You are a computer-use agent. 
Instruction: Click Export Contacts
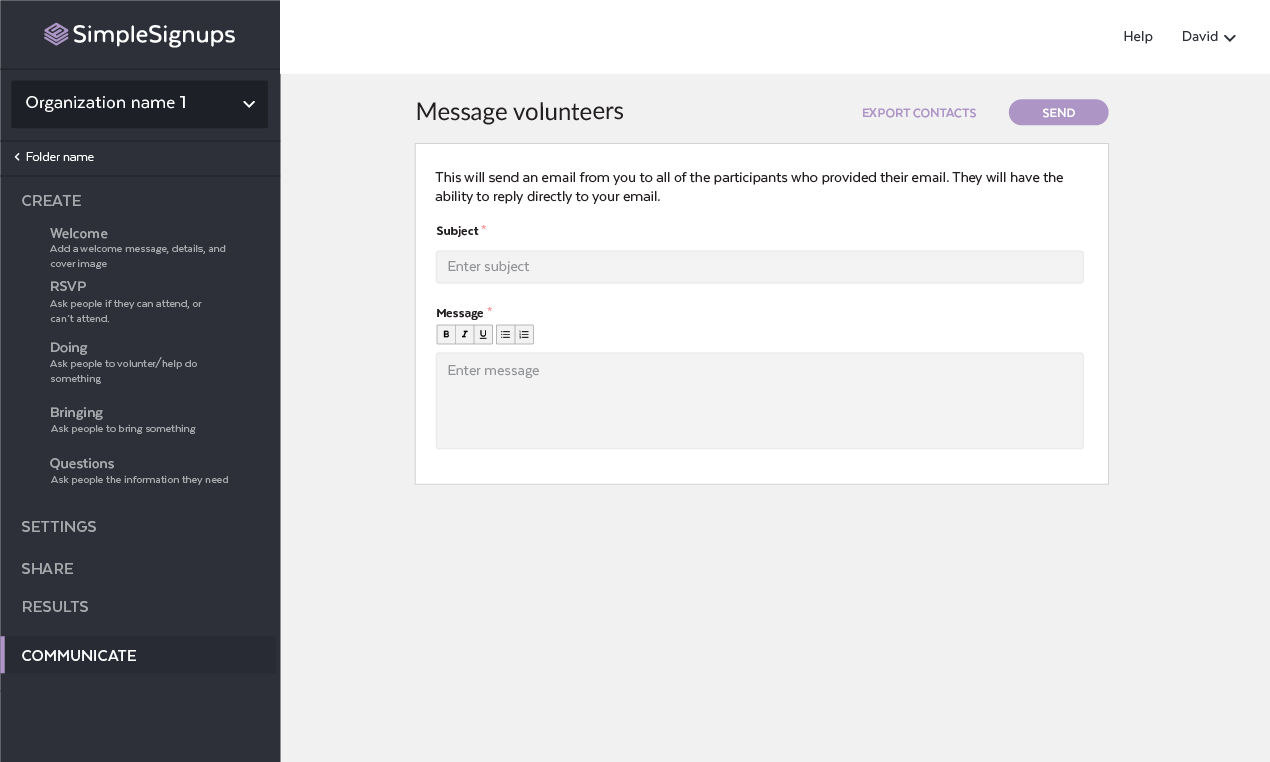[919, 113]
